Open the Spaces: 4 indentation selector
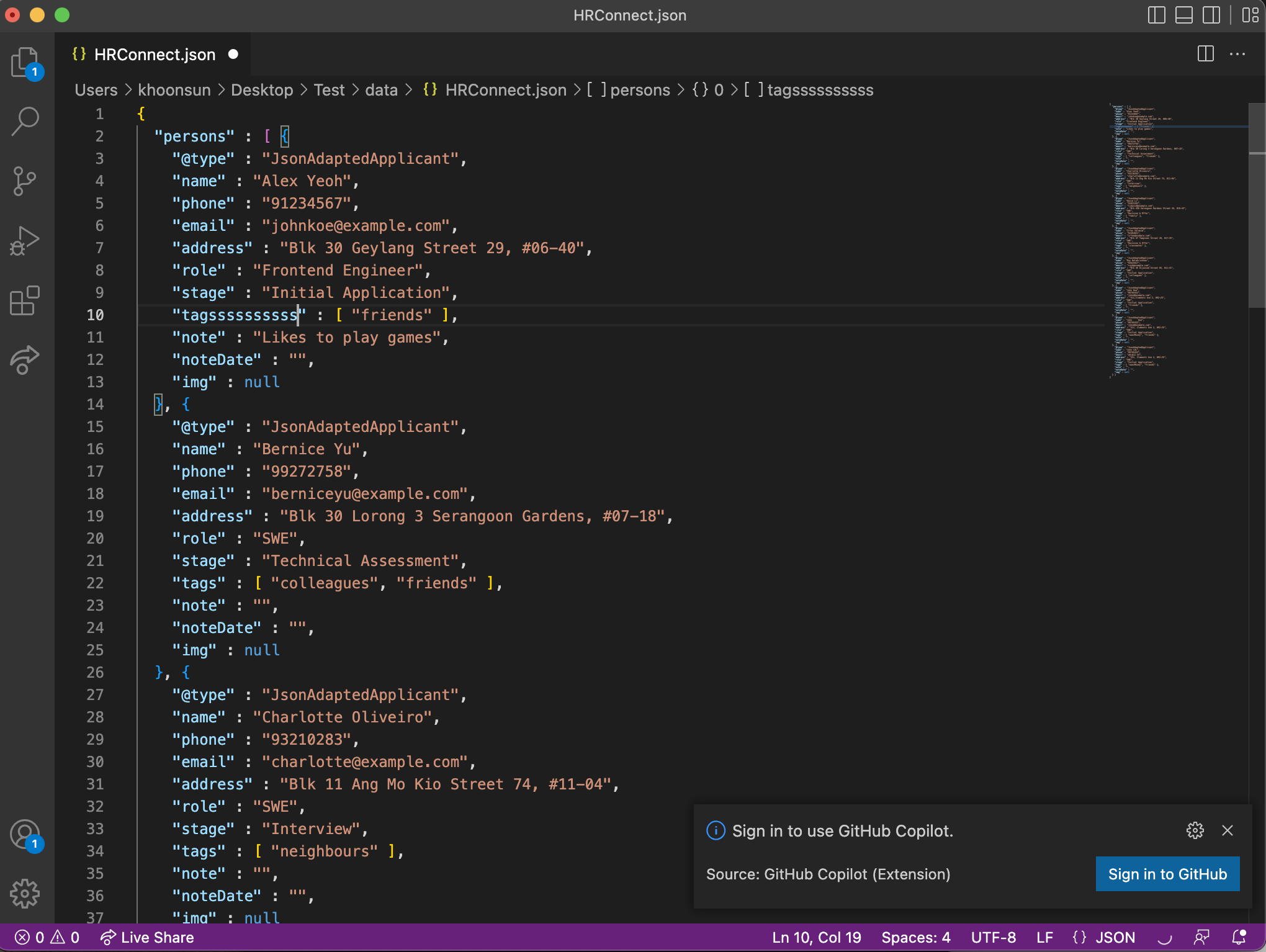The height and width of the screenshot is (952, 1266). pyautogui.click(x=915, y=937)
